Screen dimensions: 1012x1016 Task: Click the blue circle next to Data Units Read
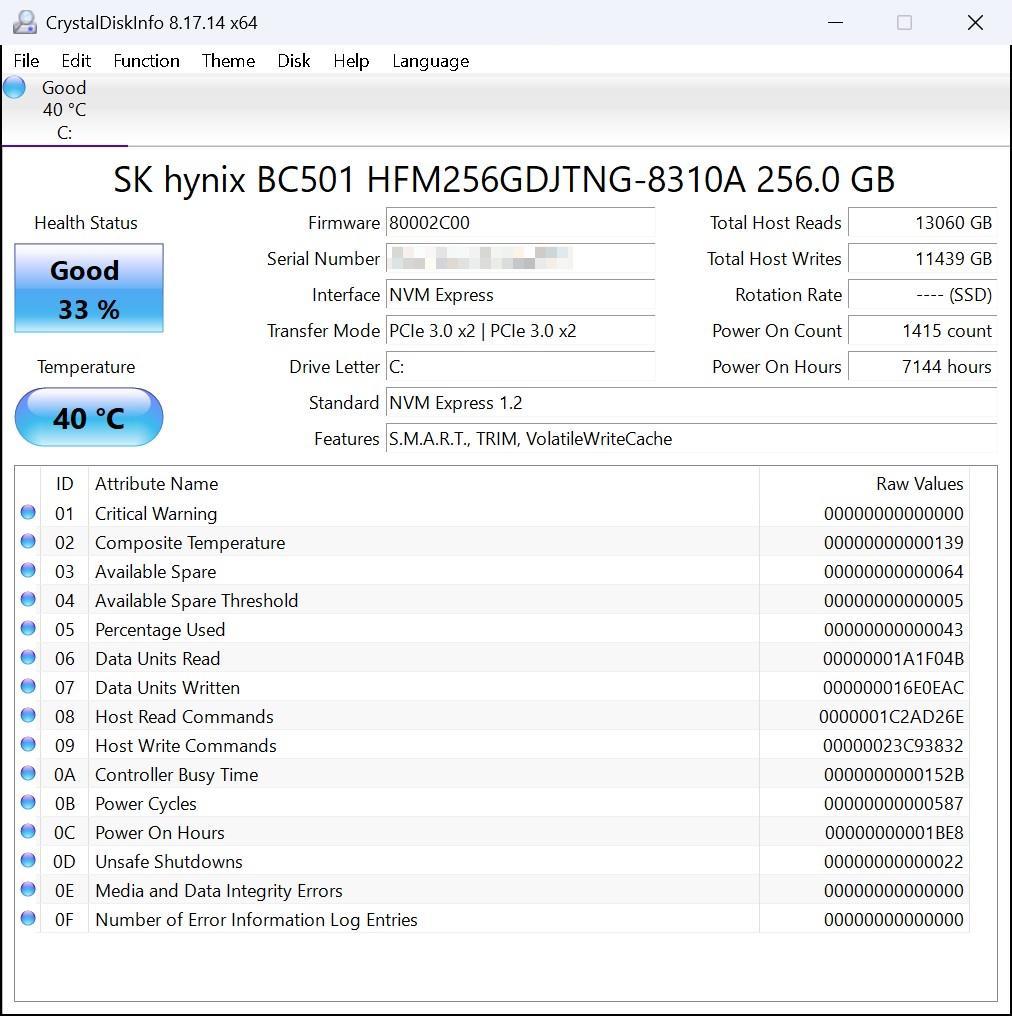pos(27,657)
